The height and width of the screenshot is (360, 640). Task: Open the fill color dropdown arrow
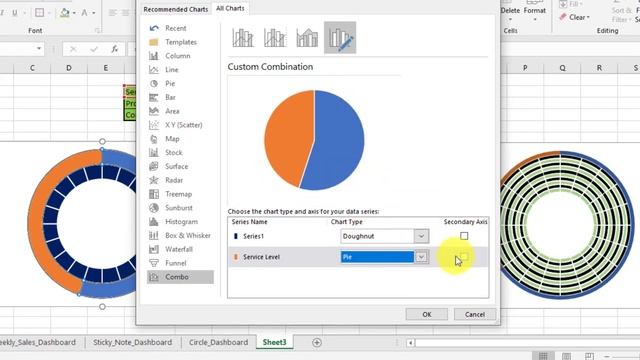click(74, 13)
